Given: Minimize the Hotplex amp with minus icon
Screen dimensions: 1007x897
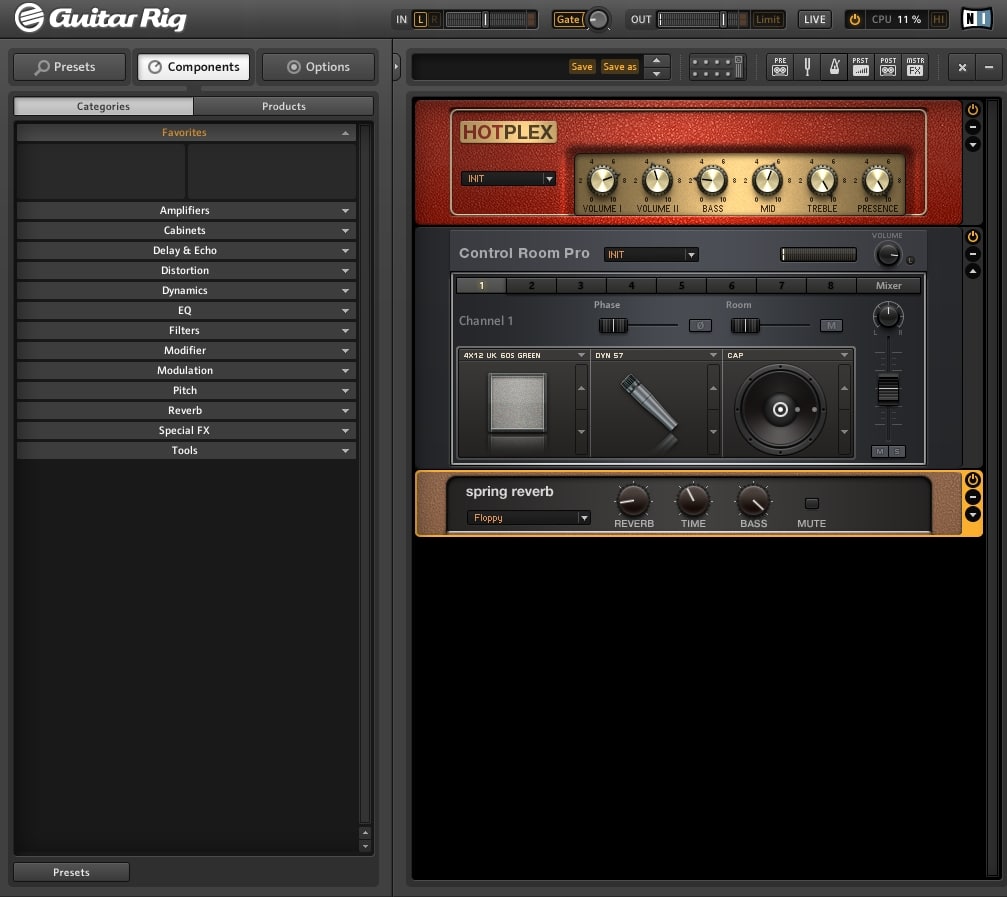Looking at the screenshot, I should point(973,127).
